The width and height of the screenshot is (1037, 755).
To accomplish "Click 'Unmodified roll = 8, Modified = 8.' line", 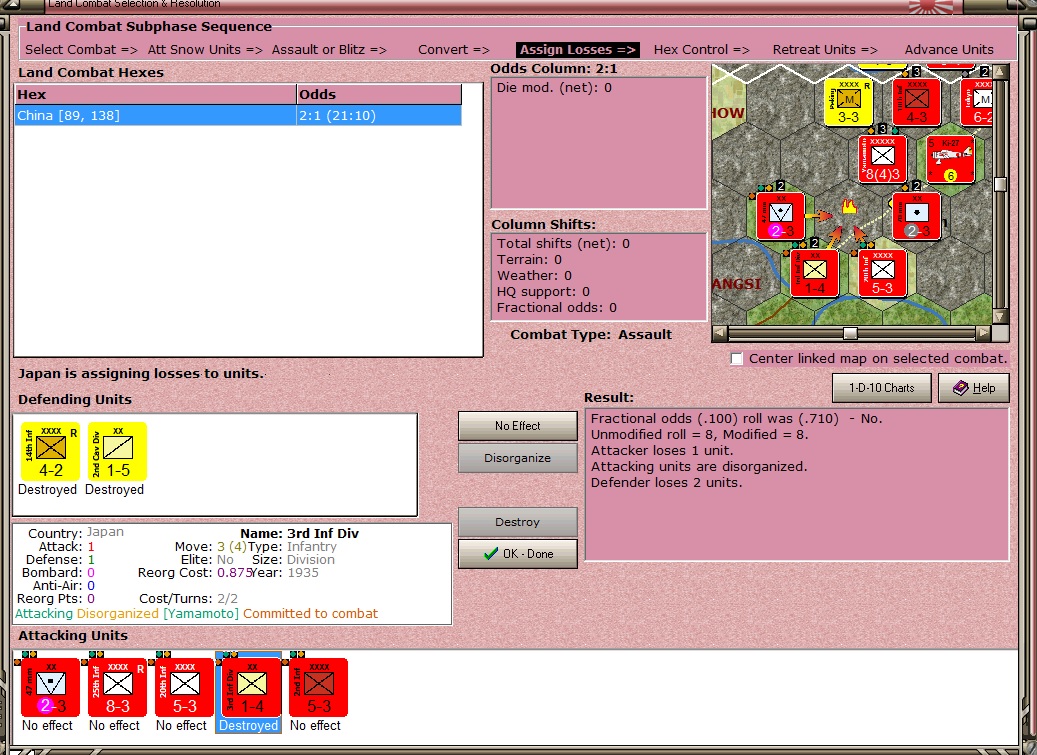I will click(700, 434).
